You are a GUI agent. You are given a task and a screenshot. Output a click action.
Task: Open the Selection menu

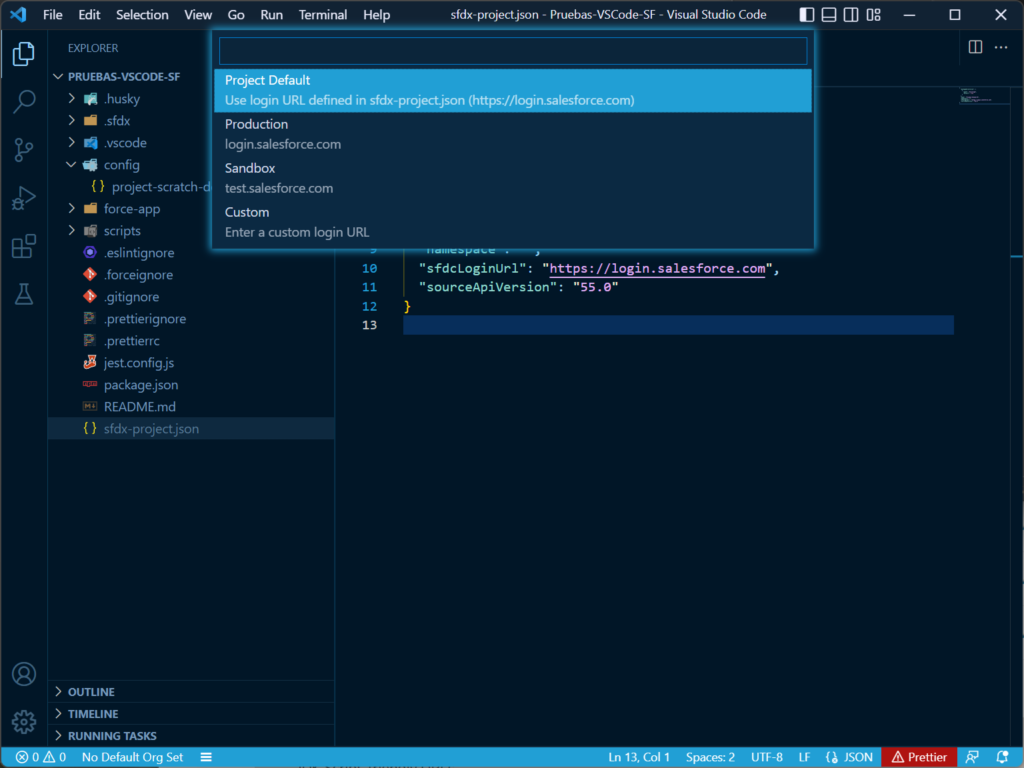(142, 14)
